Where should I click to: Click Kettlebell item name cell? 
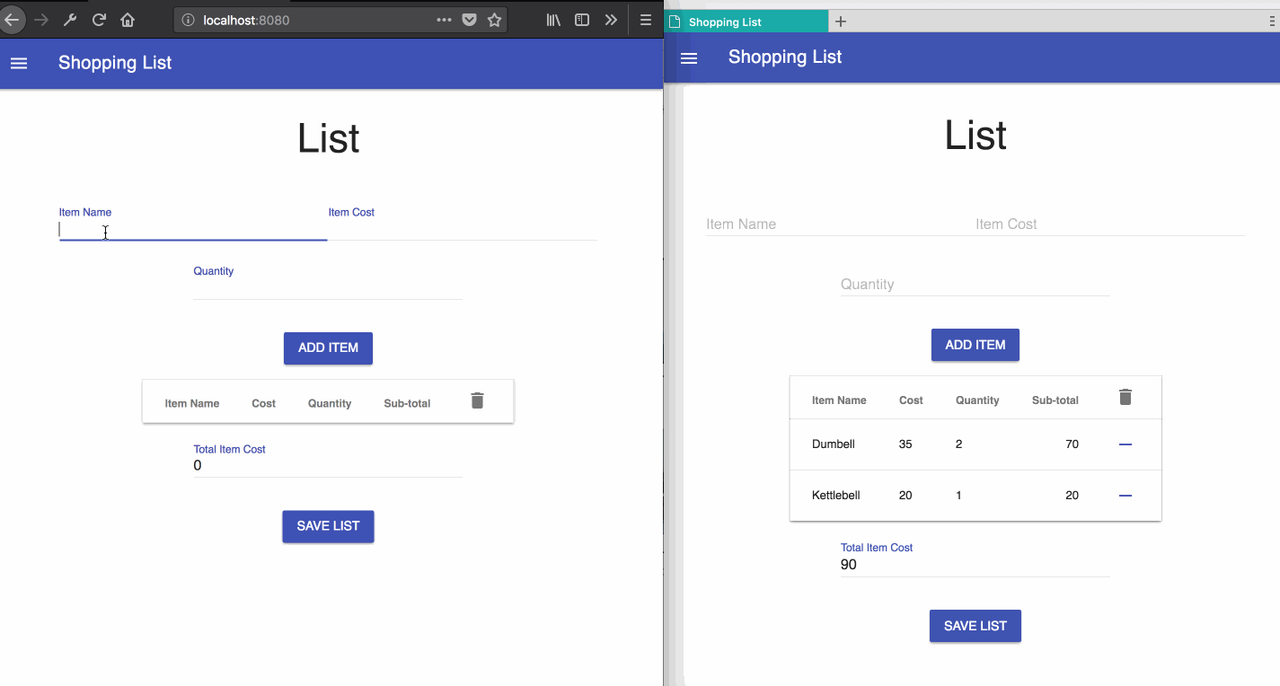(x=836, y=495)
